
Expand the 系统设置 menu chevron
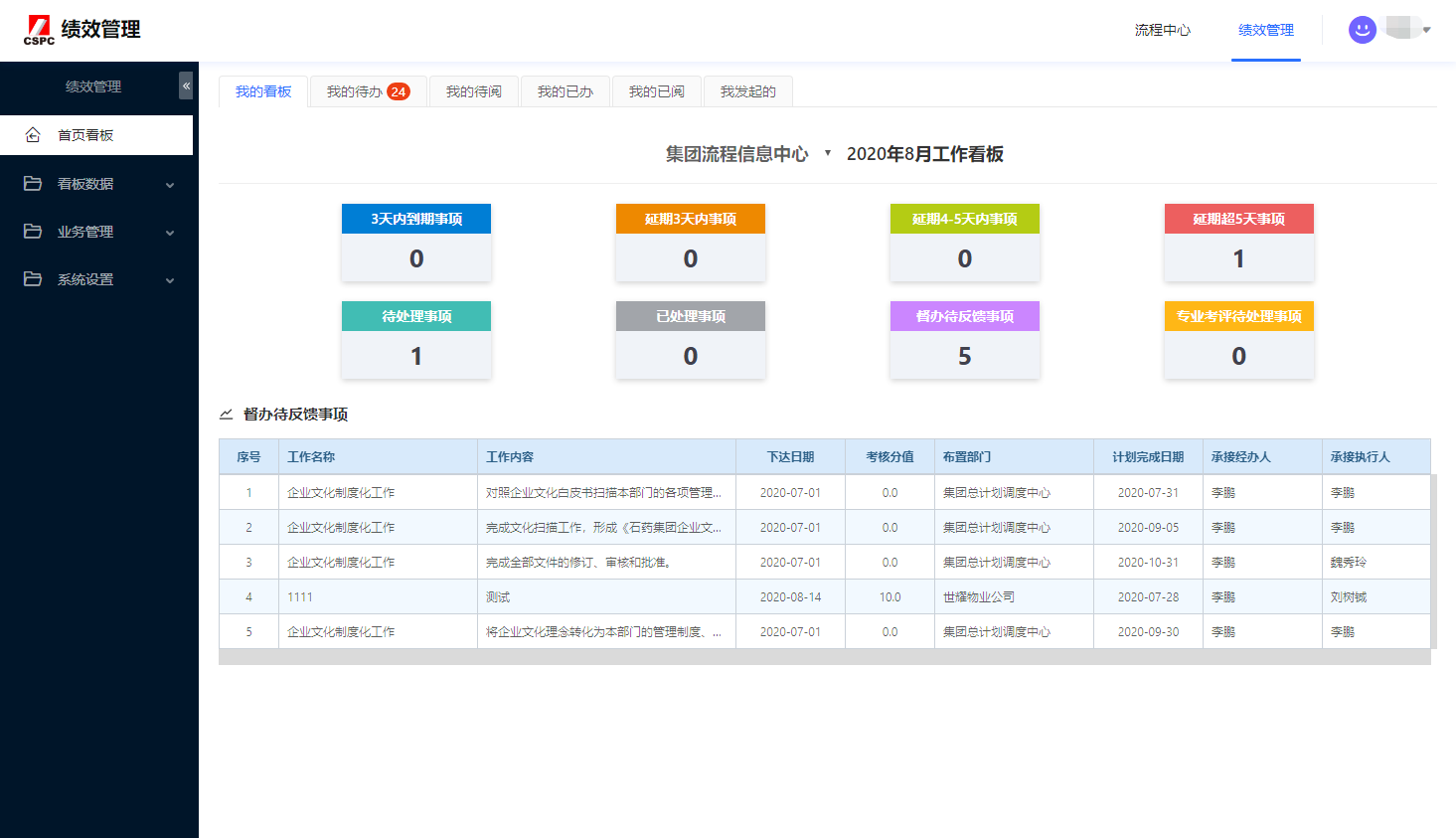(x=170, y=280)
